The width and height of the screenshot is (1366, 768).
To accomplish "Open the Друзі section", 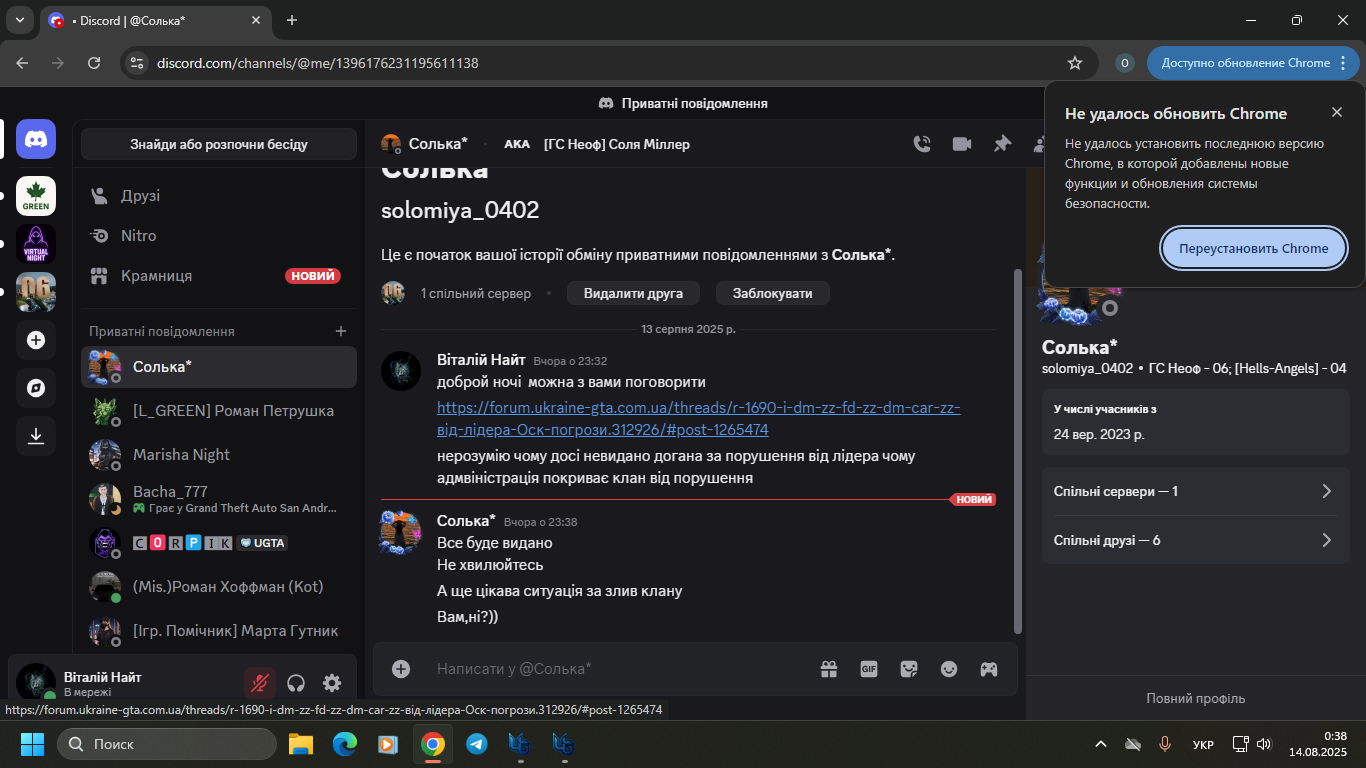I will click(219, 196).
